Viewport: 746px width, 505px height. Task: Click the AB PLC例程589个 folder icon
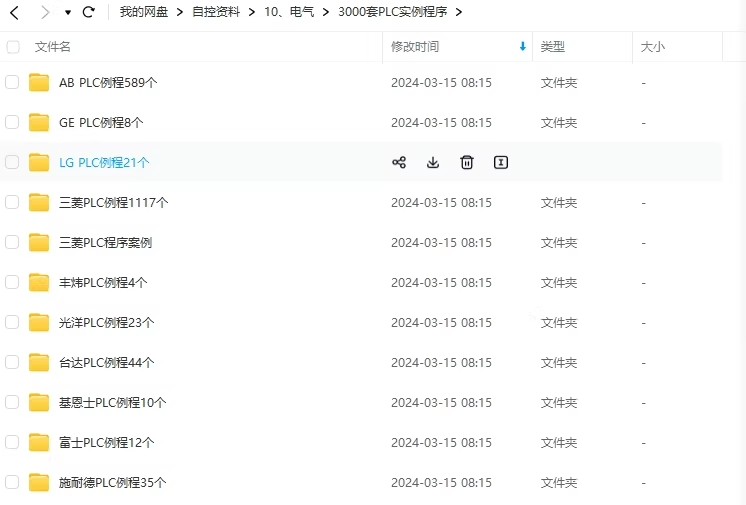point(39,82)
